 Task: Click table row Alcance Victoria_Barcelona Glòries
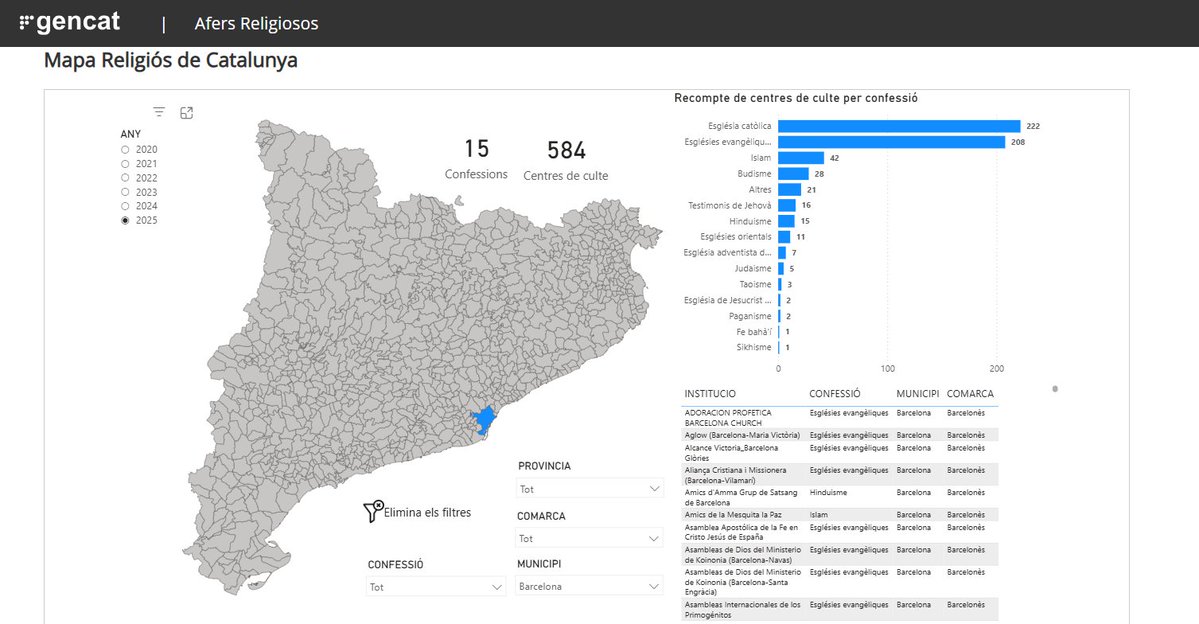[840, 453]
